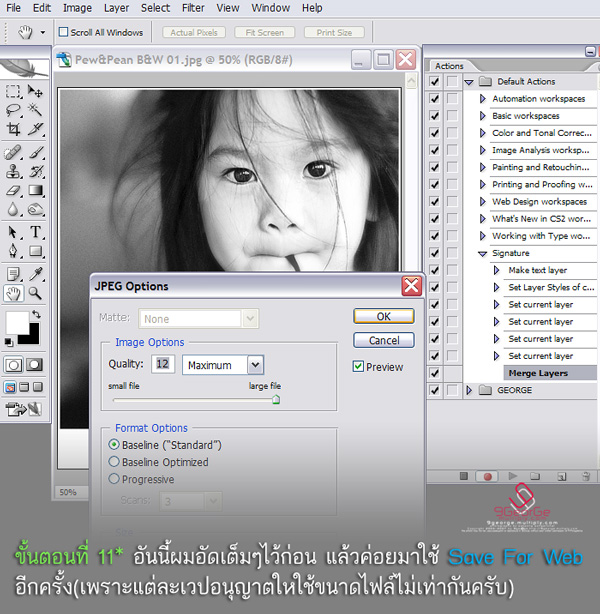600x614 pixels.
Task: Open the Filter menu
Action: (x=193, y=8)
